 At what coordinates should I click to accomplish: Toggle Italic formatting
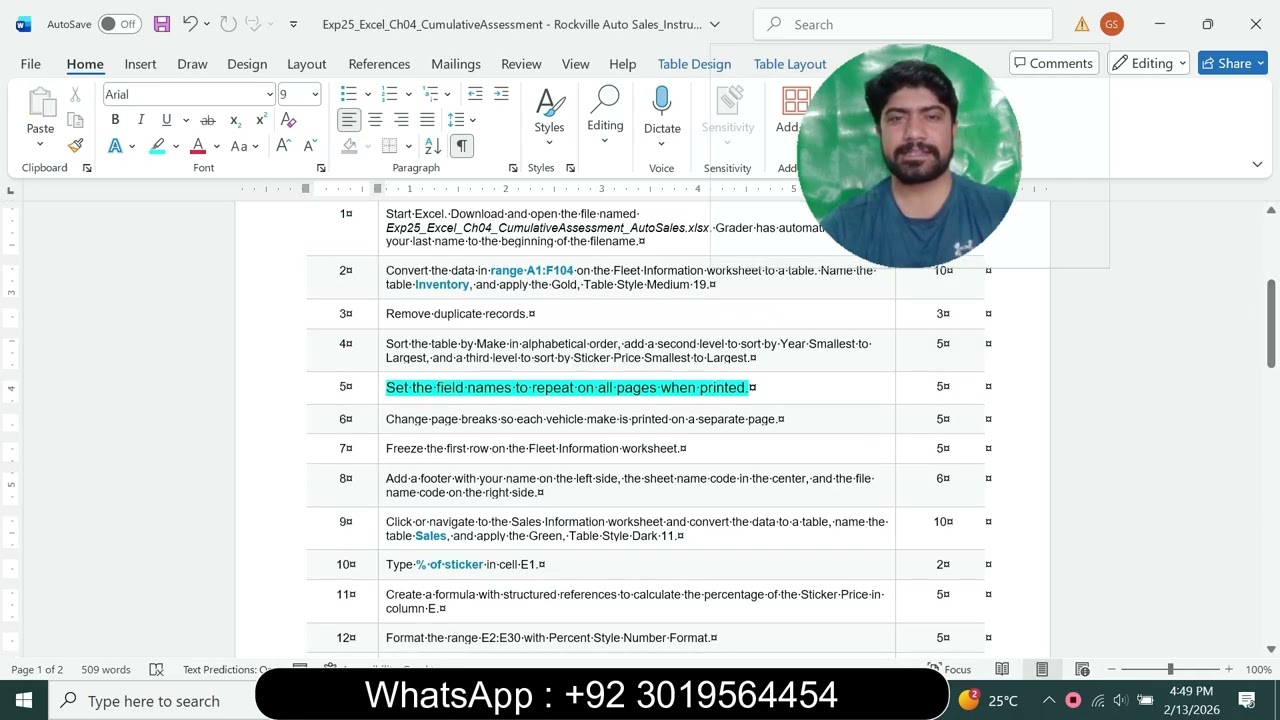(x=141, y=120)
